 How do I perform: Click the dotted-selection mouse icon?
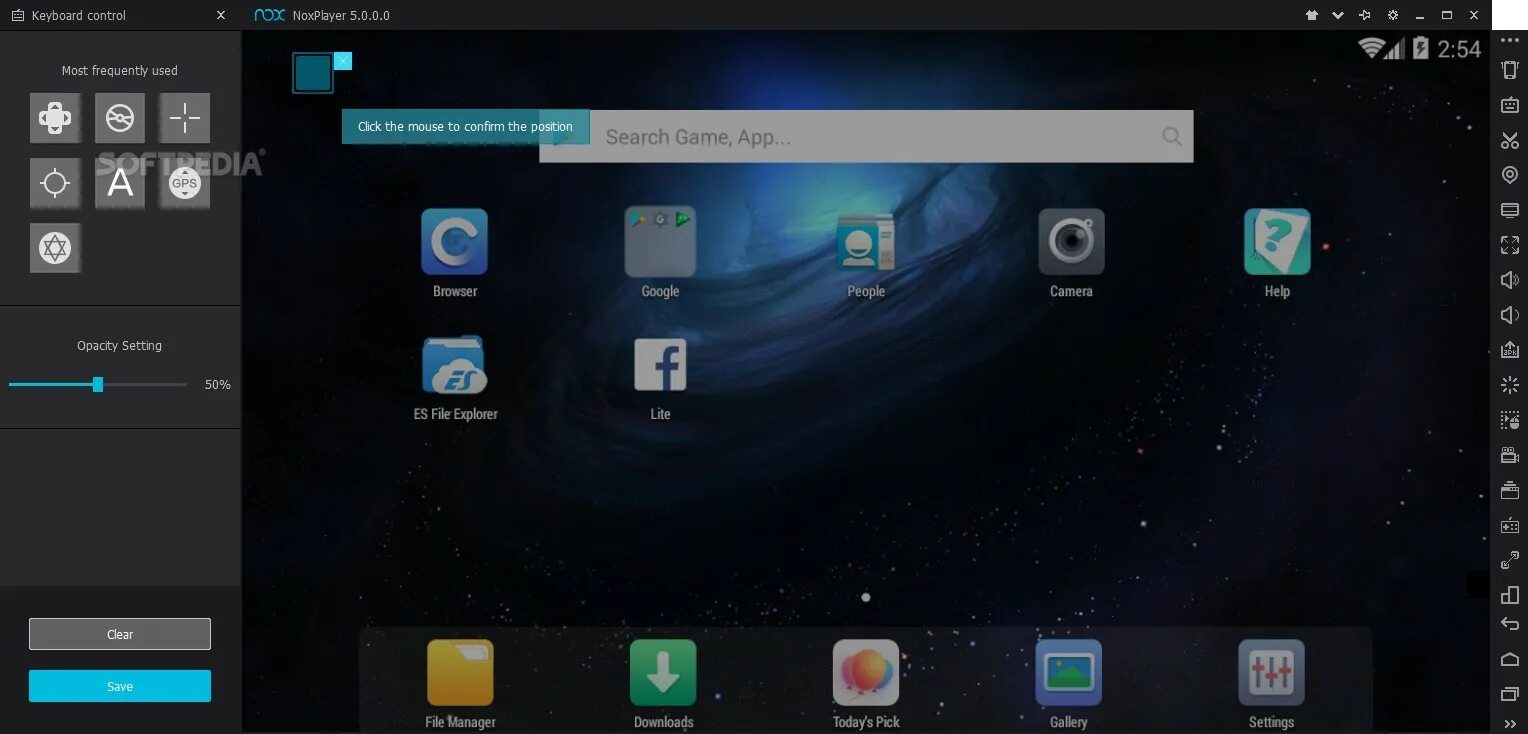(1510, 420)
